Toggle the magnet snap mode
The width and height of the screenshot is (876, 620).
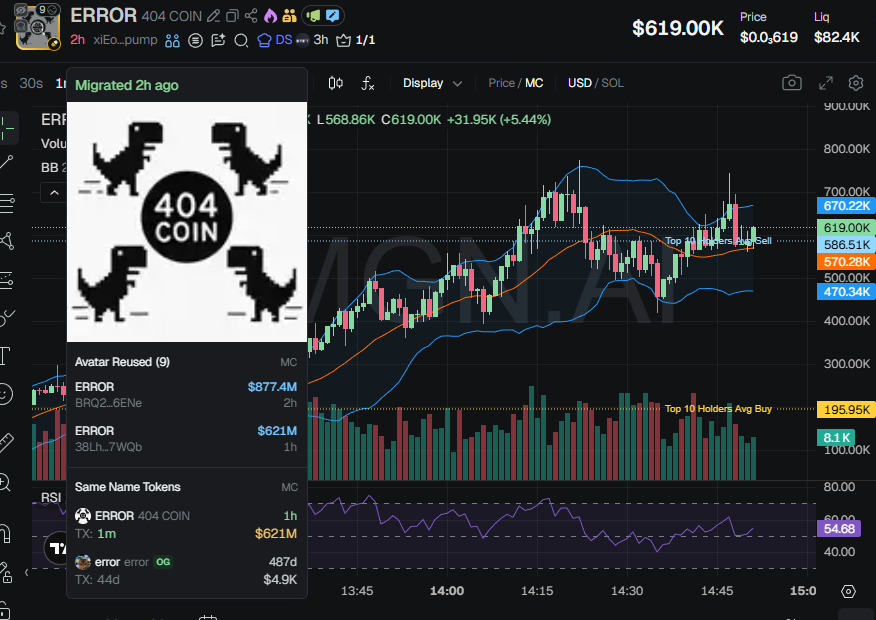point(4,533)
